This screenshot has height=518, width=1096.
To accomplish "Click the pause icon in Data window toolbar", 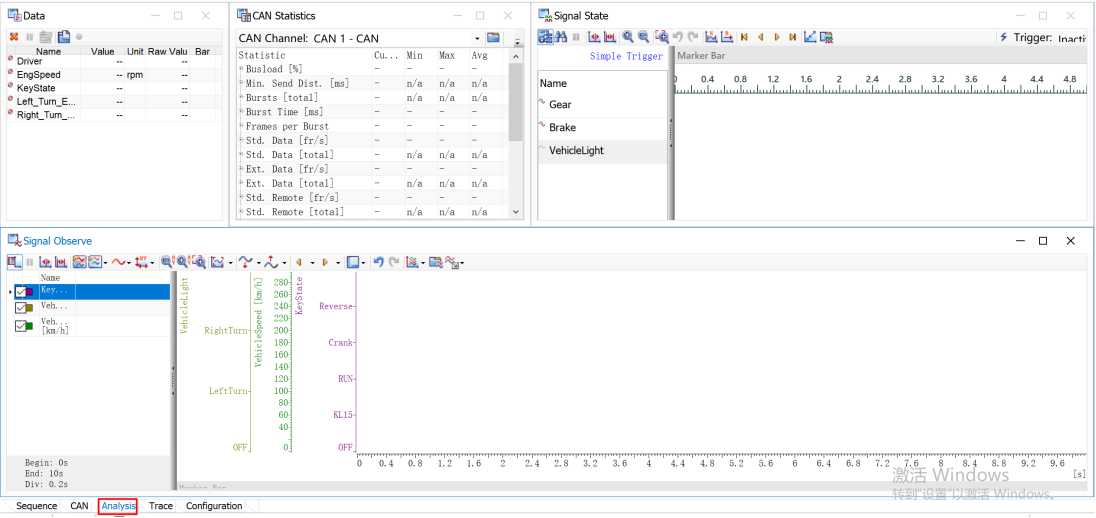I will 30,37.
